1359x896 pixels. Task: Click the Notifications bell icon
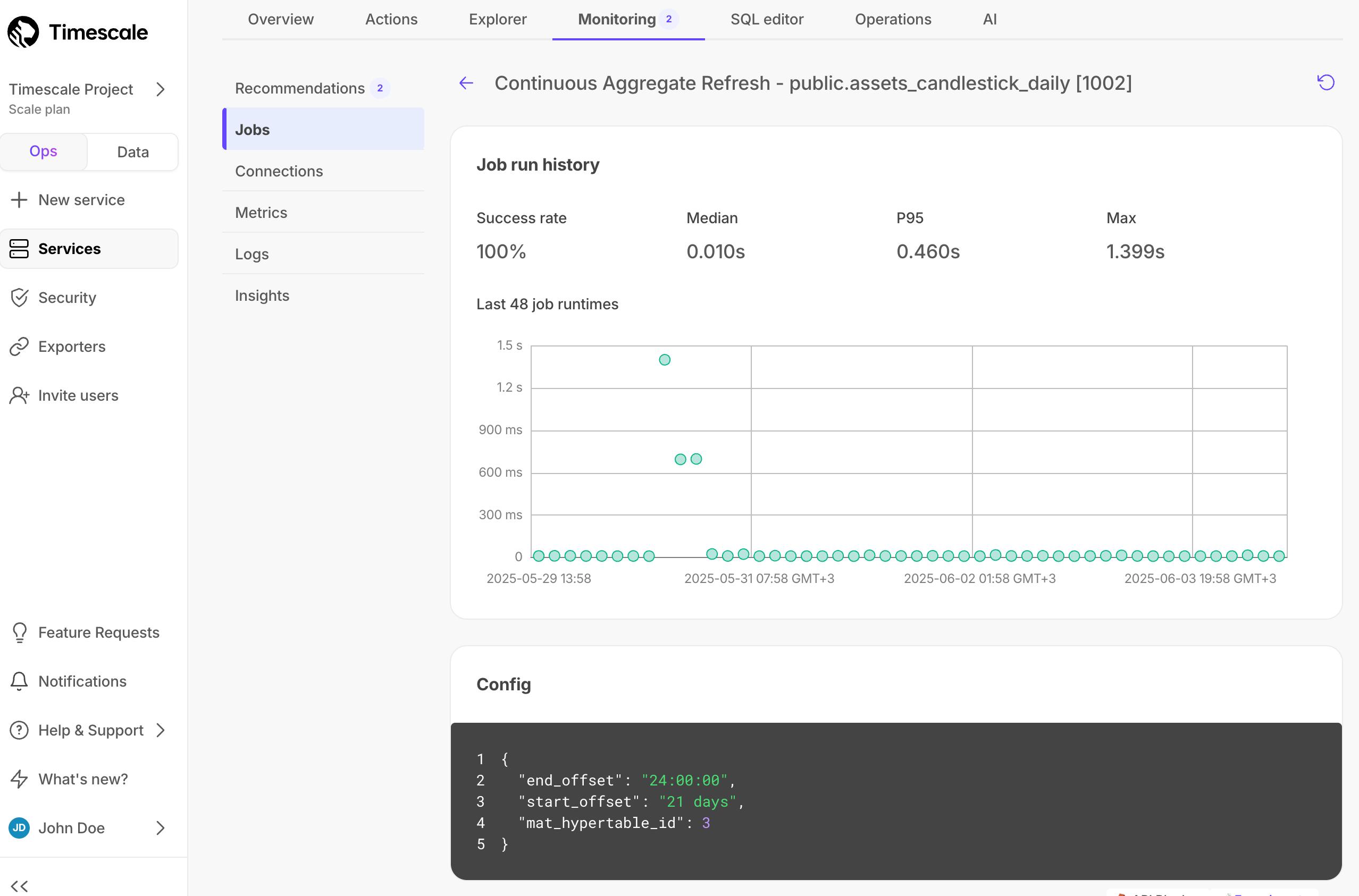point(19,681)
